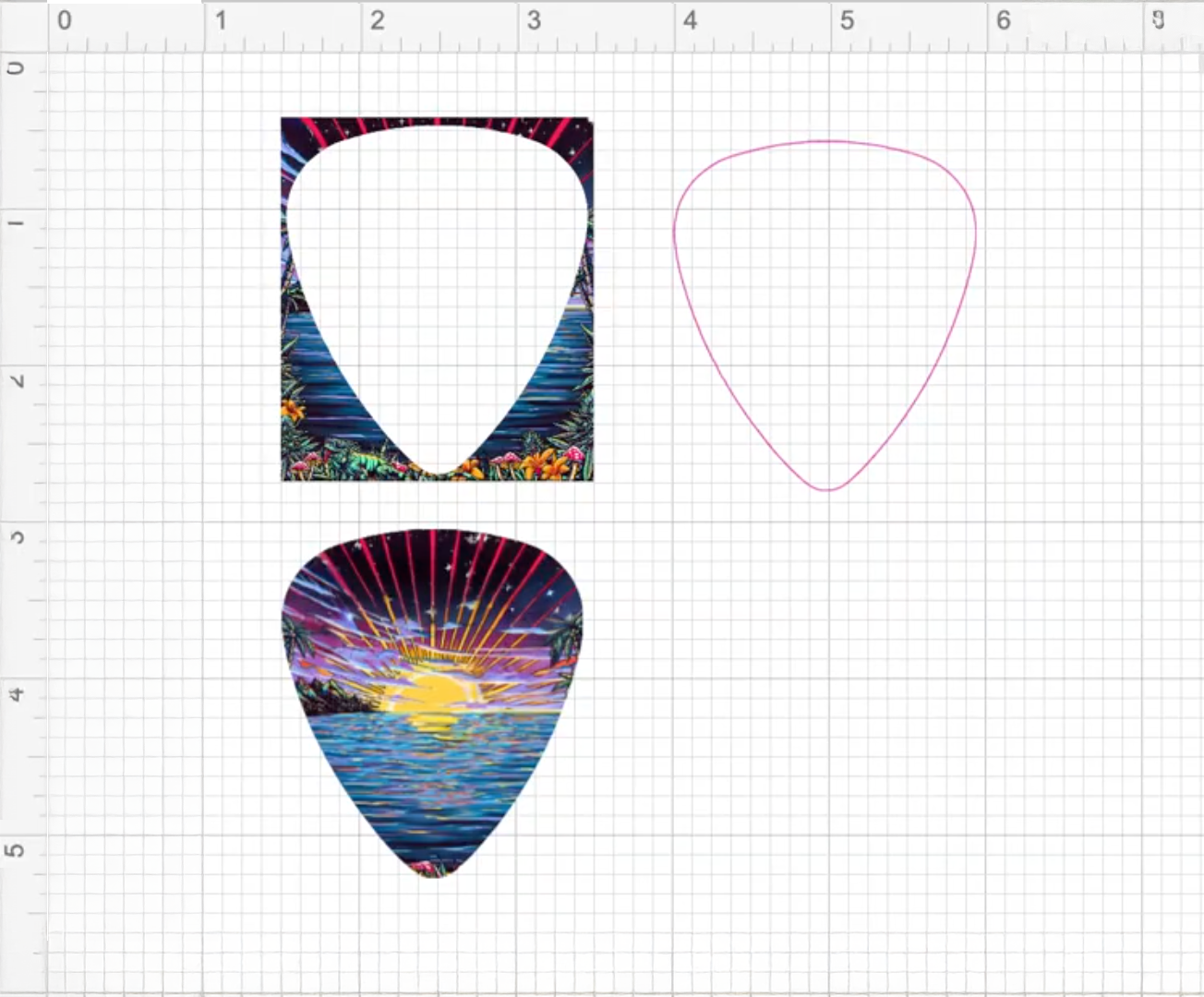Click the bottom tip of the pink outline
Screen dimensions: 1204x997
tap(826, 488)
